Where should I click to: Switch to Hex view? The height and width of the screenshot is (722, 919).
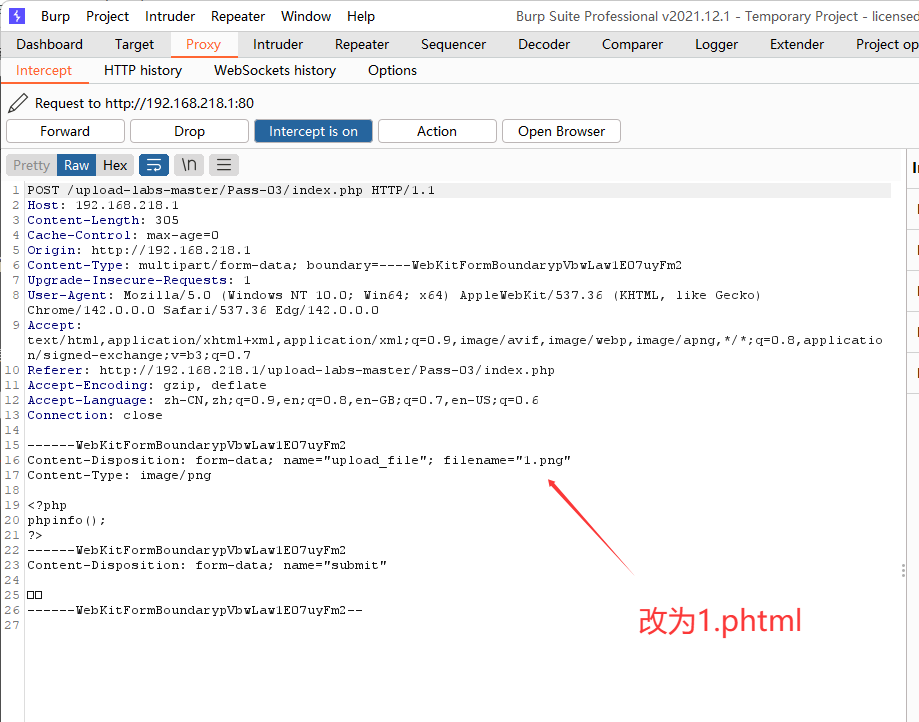tap(115, 165)
